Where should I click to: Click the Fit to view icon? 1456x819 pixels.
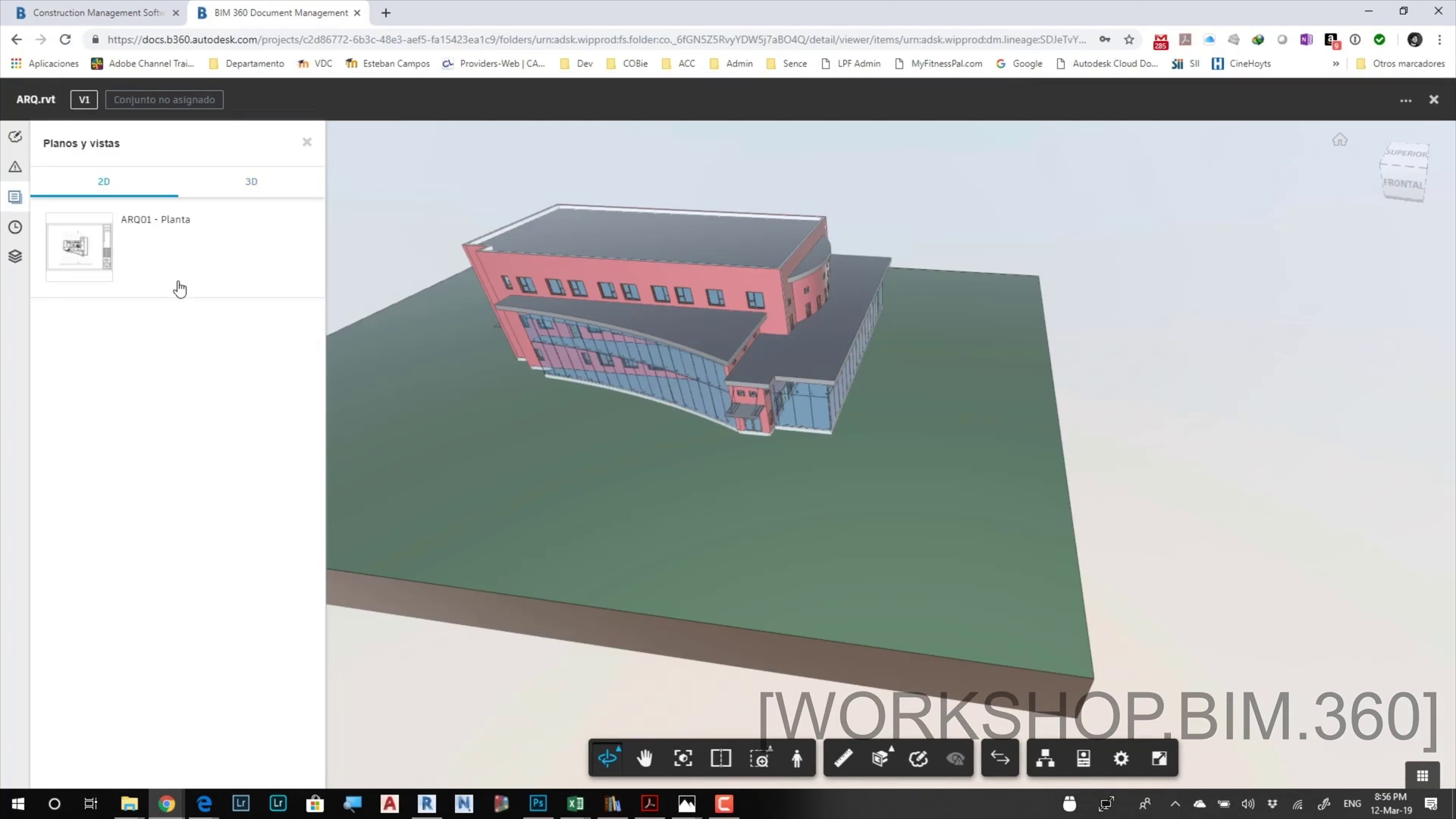682,758
